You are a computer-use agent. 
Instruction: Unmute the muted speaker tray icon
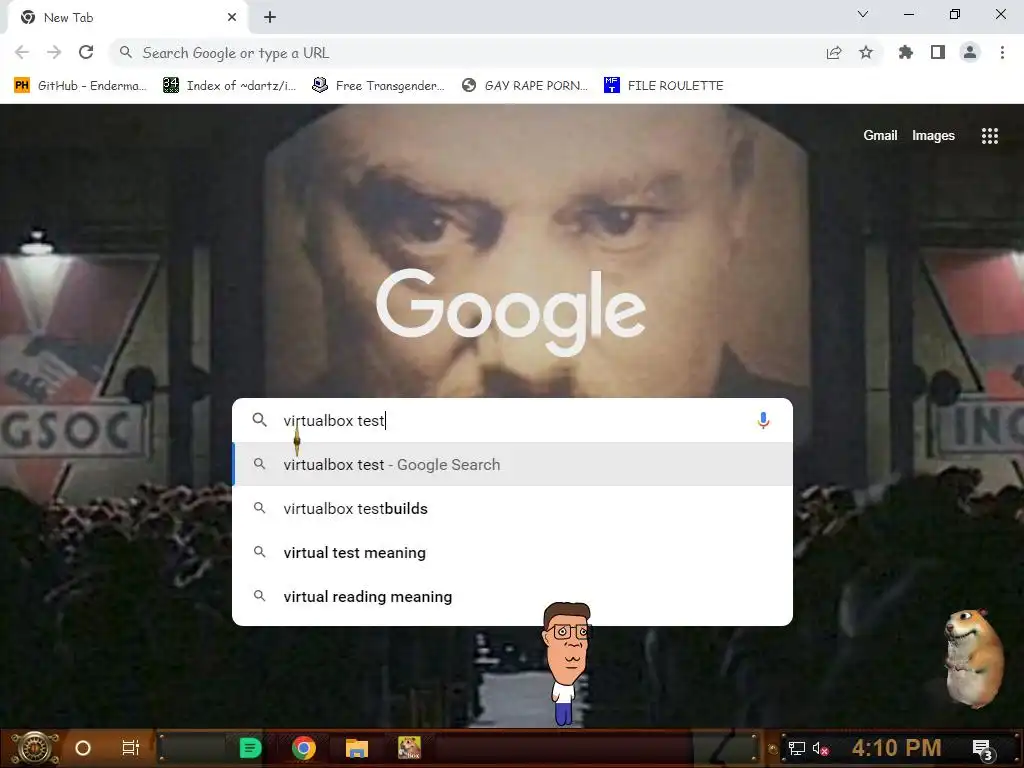point(820,748)
